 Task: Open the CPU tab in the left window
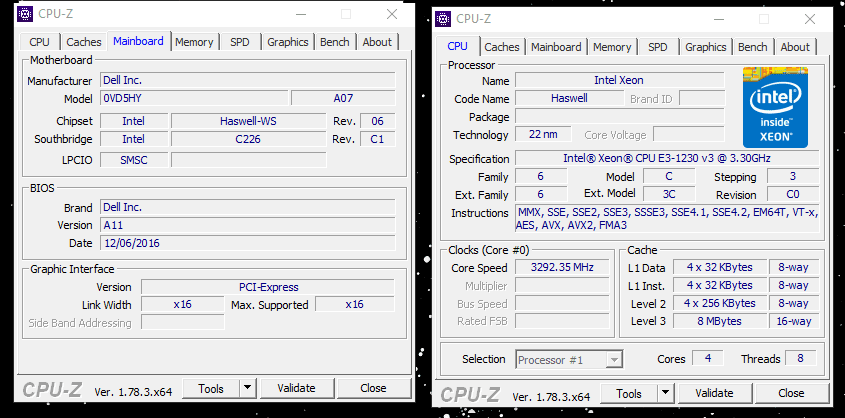pos(39,42)
